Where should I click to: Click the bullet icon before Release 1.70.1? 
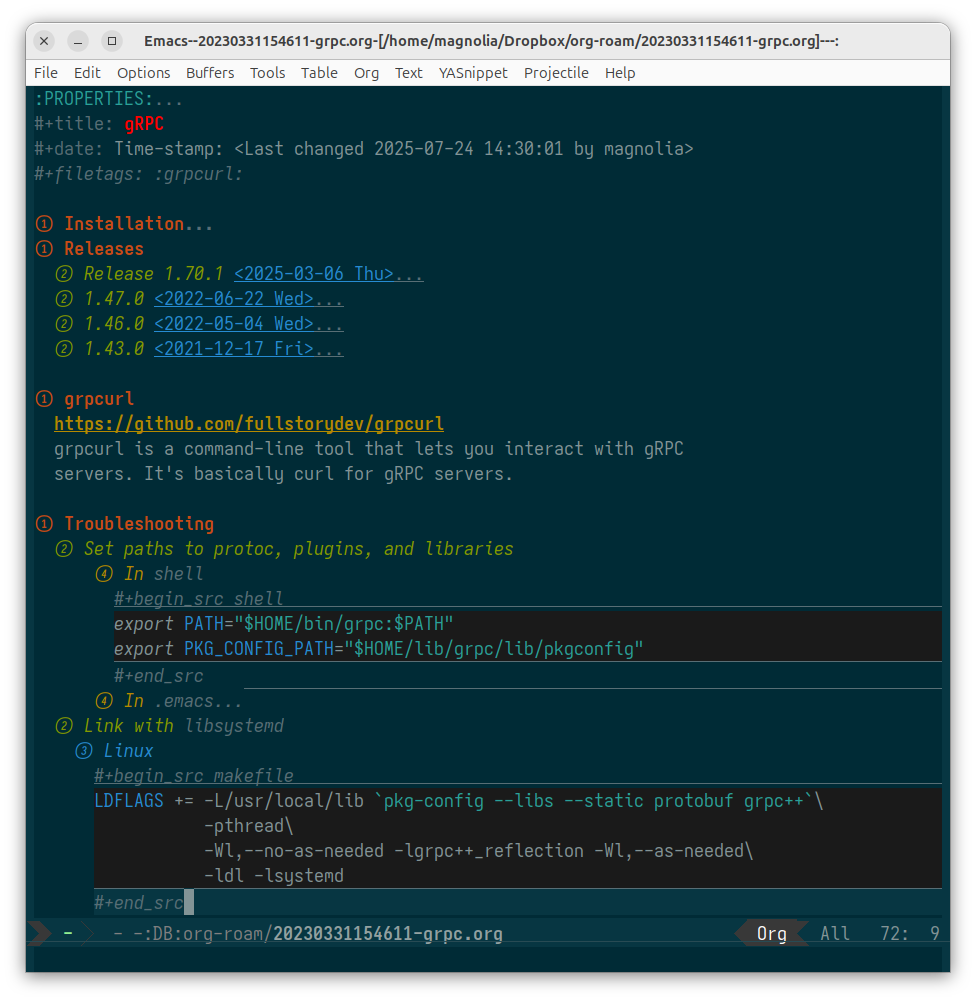click(64, 274)
